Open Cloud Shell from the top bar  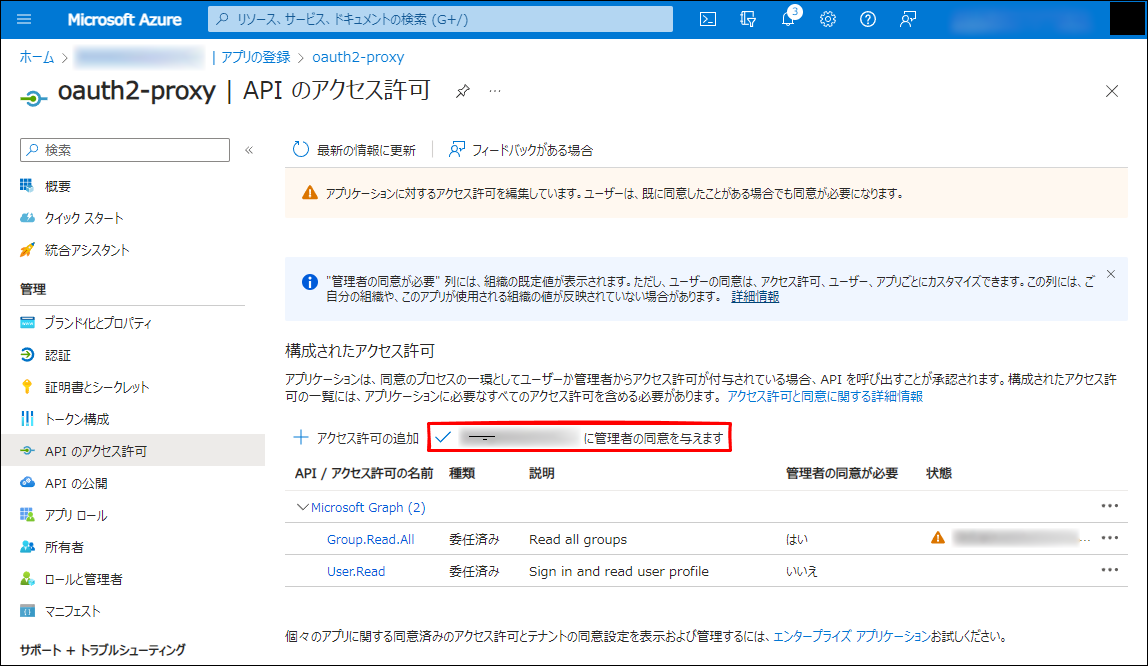[708, 19]
